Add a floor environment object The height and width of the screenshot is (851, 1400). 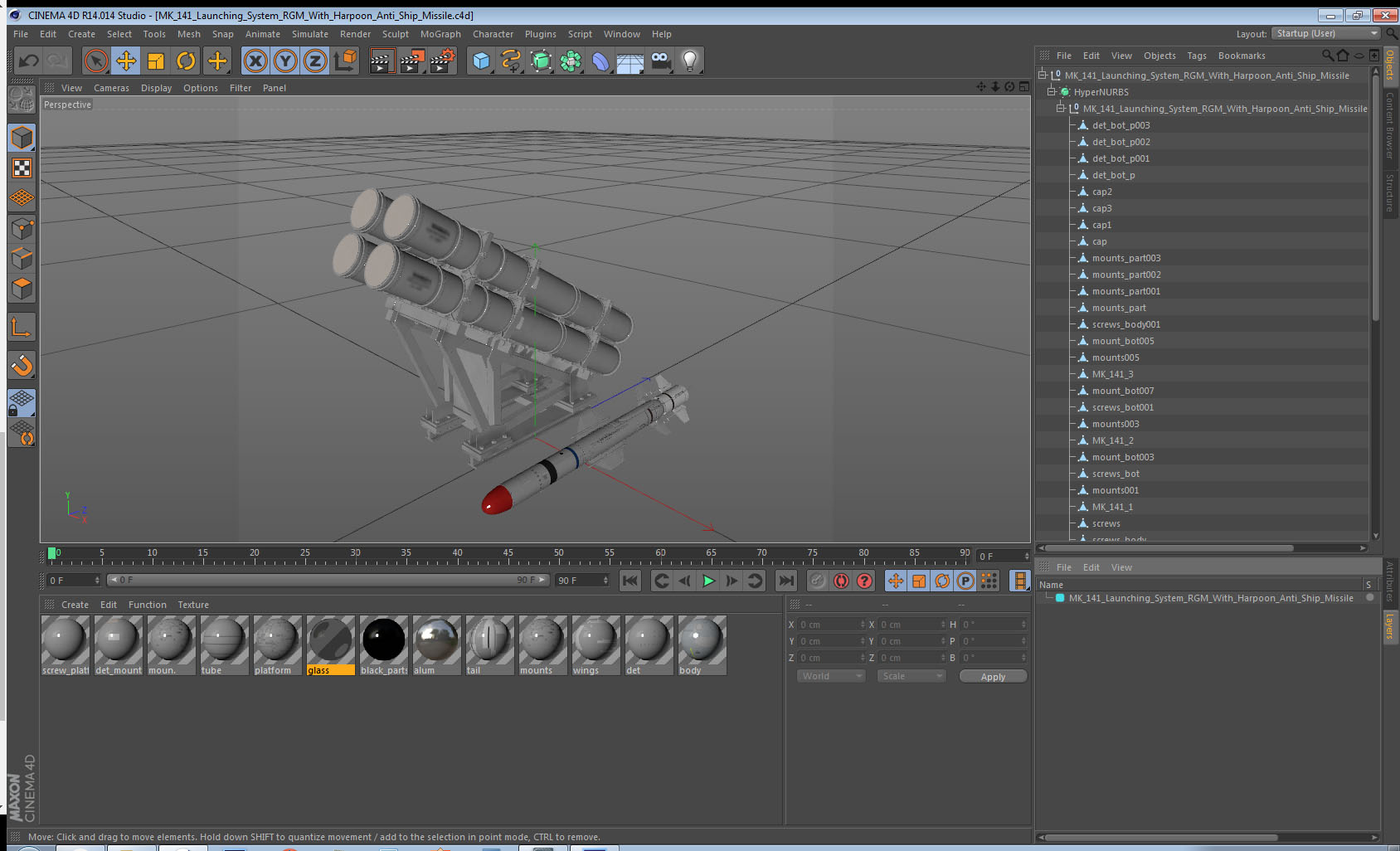[630, 61]
